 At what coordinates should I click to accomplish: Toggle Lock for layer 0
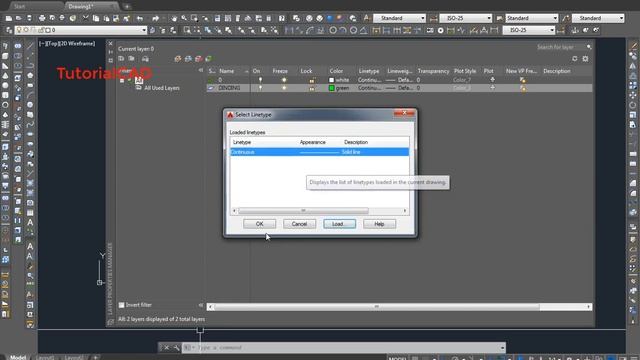click(x=312, y=80)
